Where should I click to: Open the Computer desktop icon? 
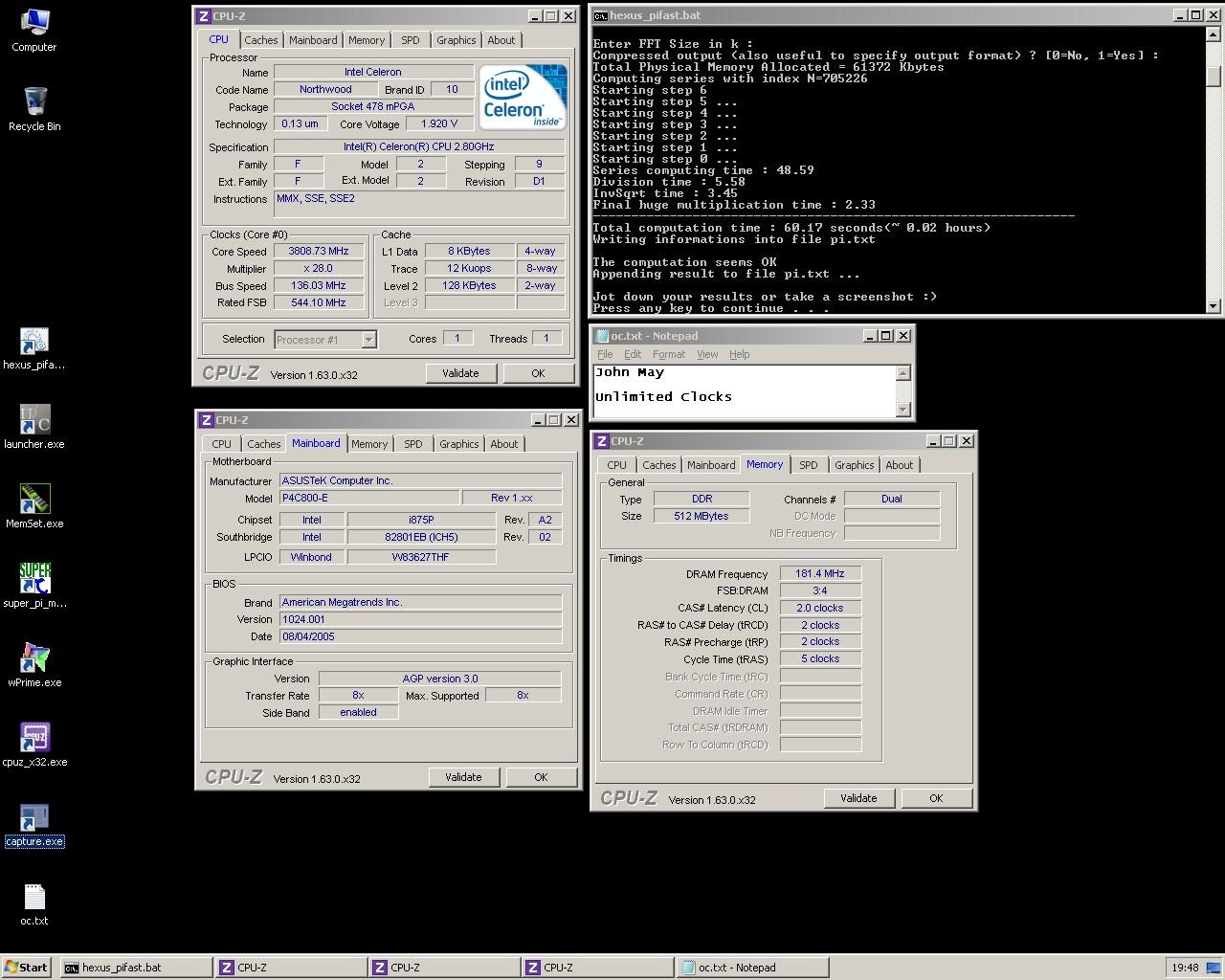(x=33, y=30)
